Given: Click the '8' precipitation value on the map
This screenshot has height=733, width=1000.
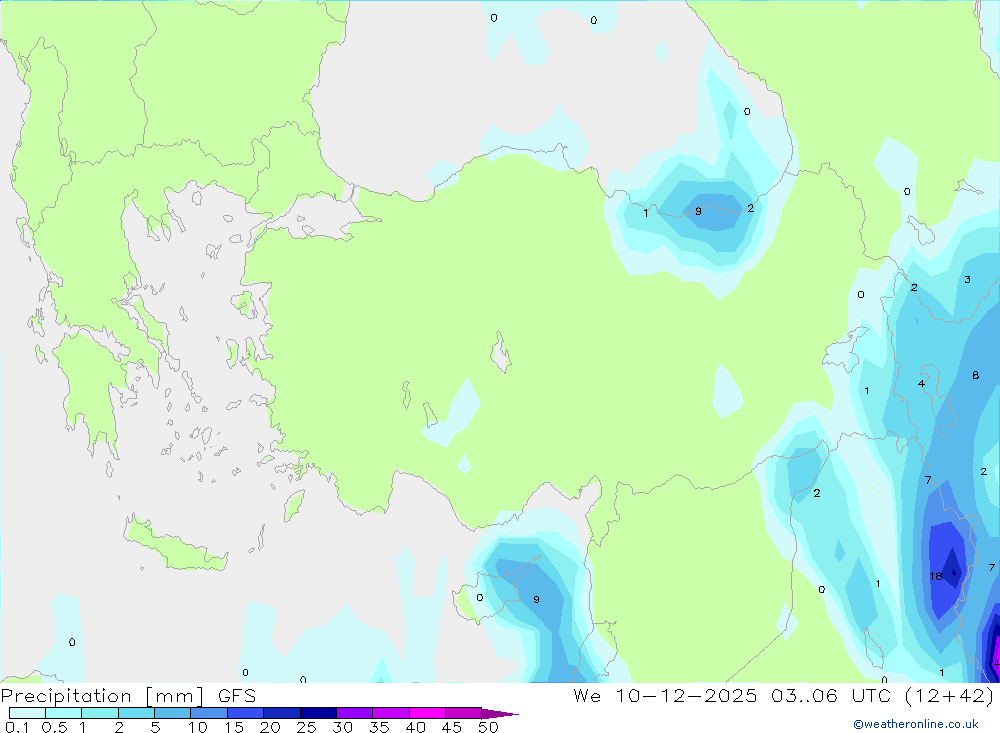Looking at the screenshot, I should (975, 375).
